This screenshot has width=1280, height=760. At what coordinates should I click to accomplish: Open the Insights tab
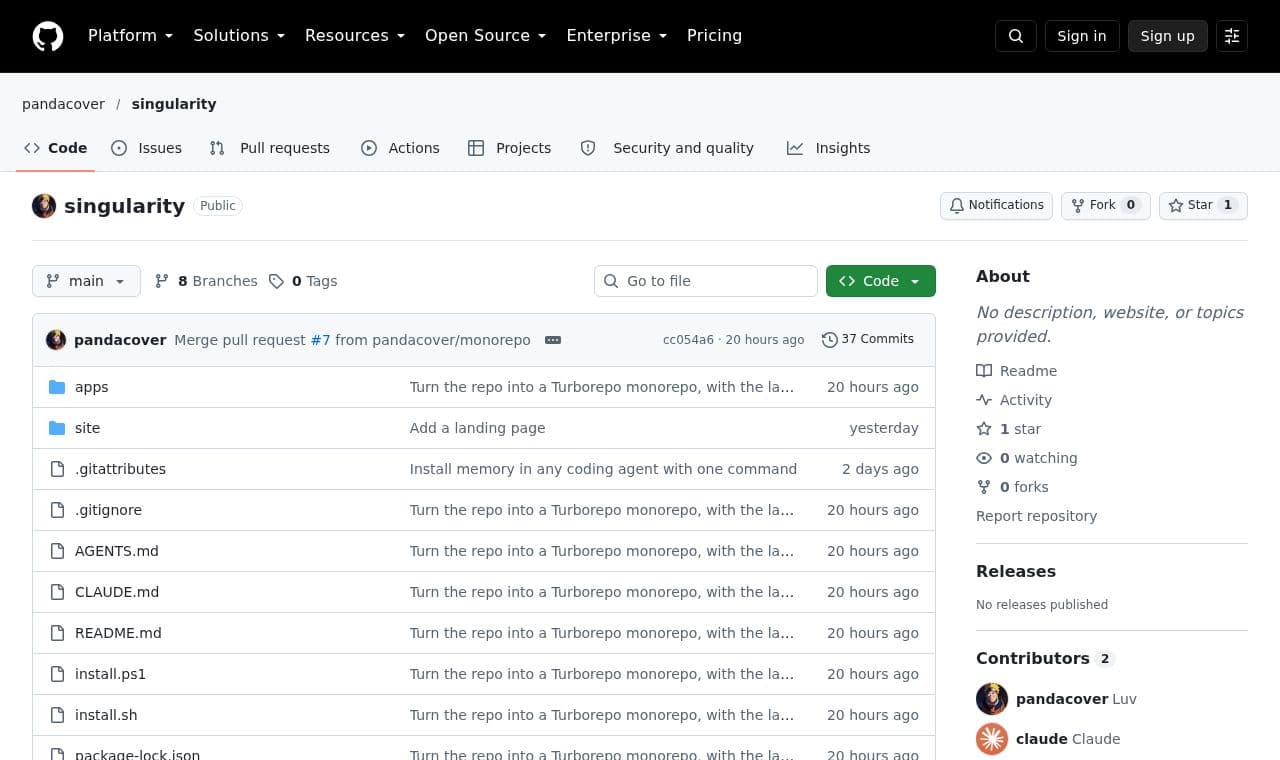click(x=829, y=148)
